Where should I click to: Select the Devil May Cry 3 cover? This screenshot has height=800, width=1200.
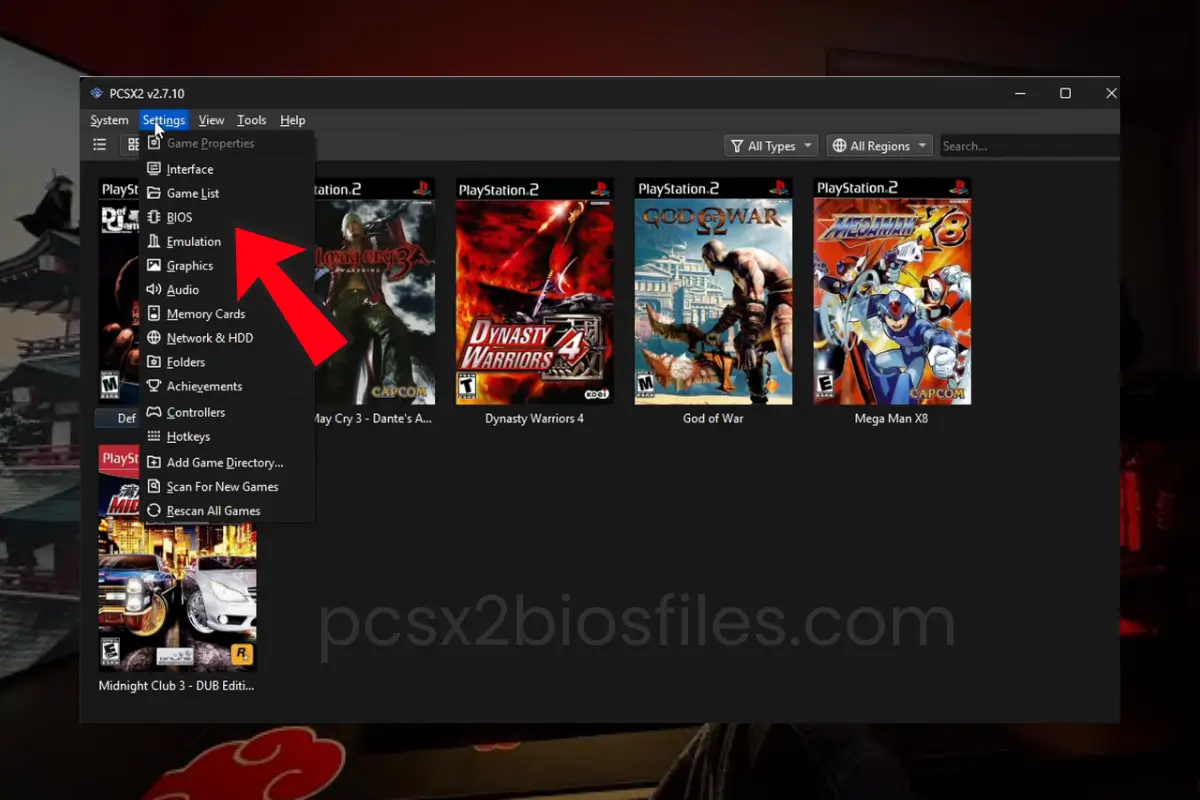click(375, 291)
